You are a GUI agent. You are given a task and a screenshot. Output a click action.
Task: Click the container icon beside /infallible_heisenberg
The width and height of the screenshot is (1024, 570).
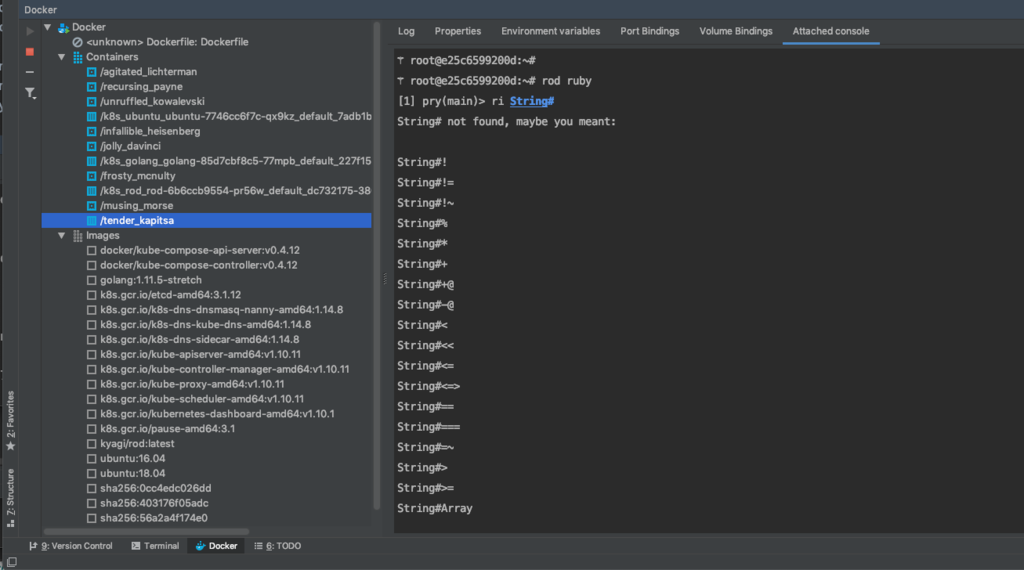[91, 131]
